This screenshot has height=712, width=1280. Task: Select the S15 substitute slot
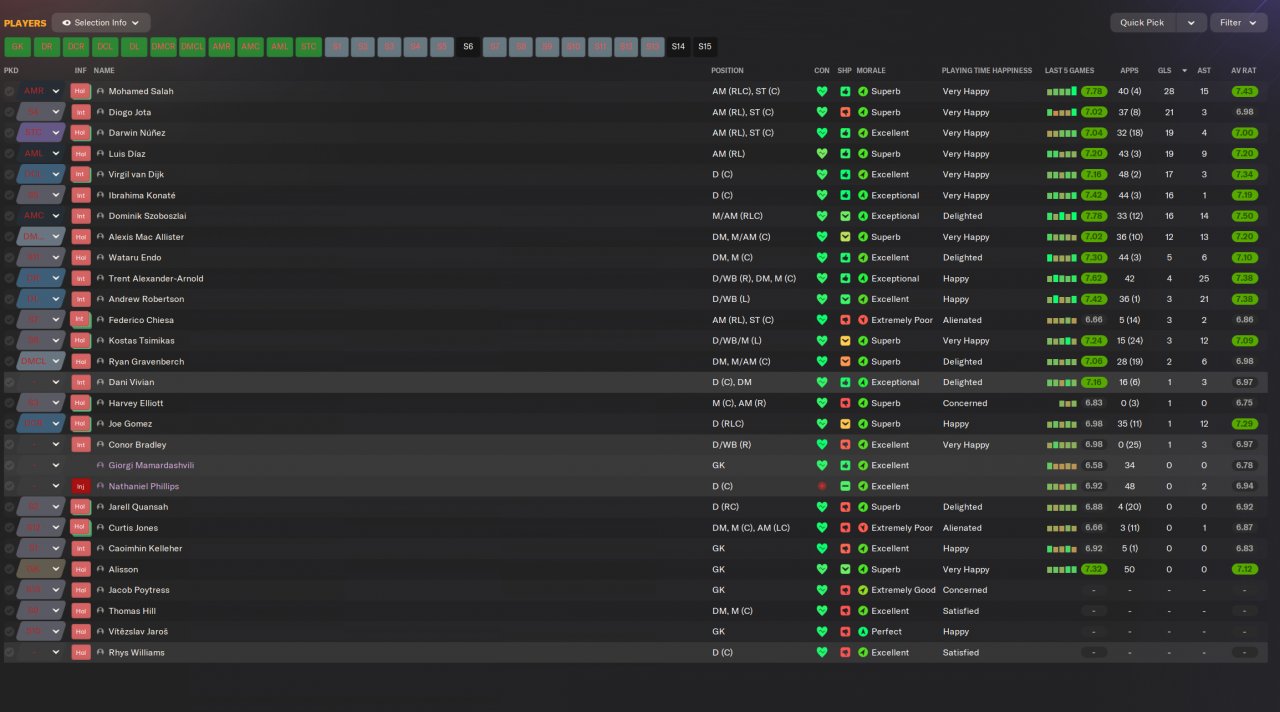coord(705,46)
